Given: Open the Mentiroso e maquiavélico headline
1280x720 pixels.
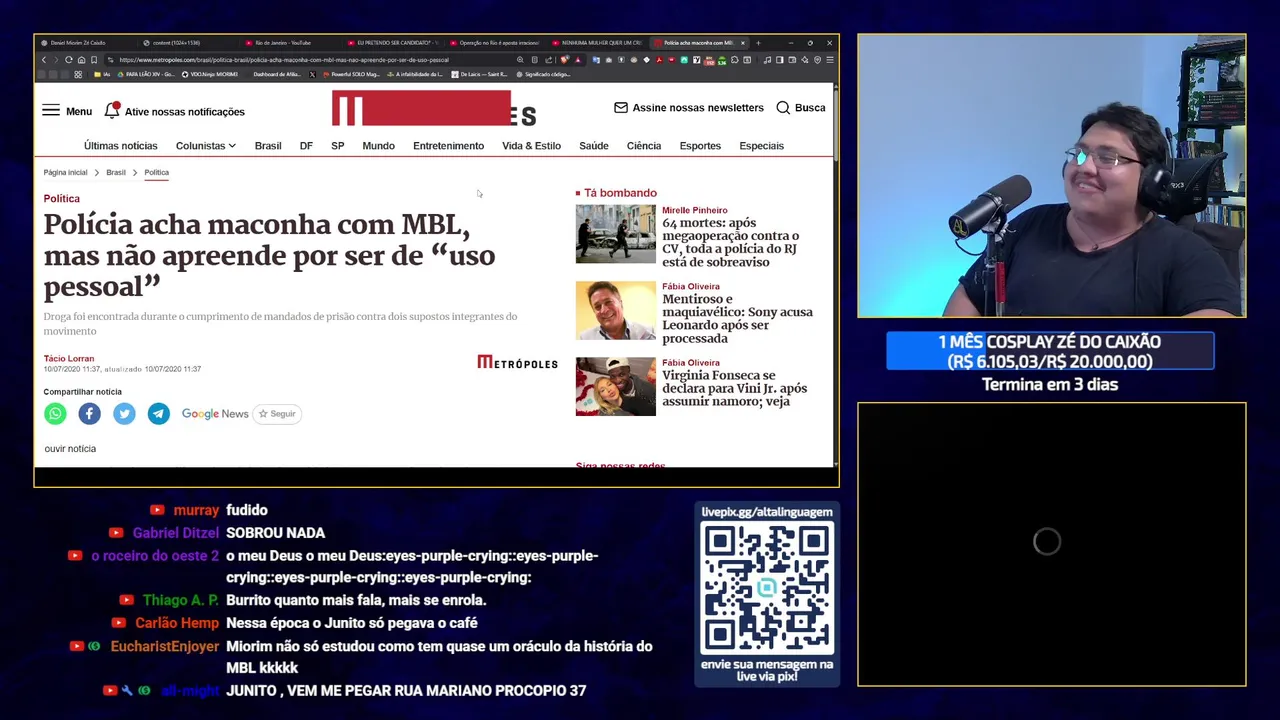Looking at the screenshot, I should [x=737, y=318].
